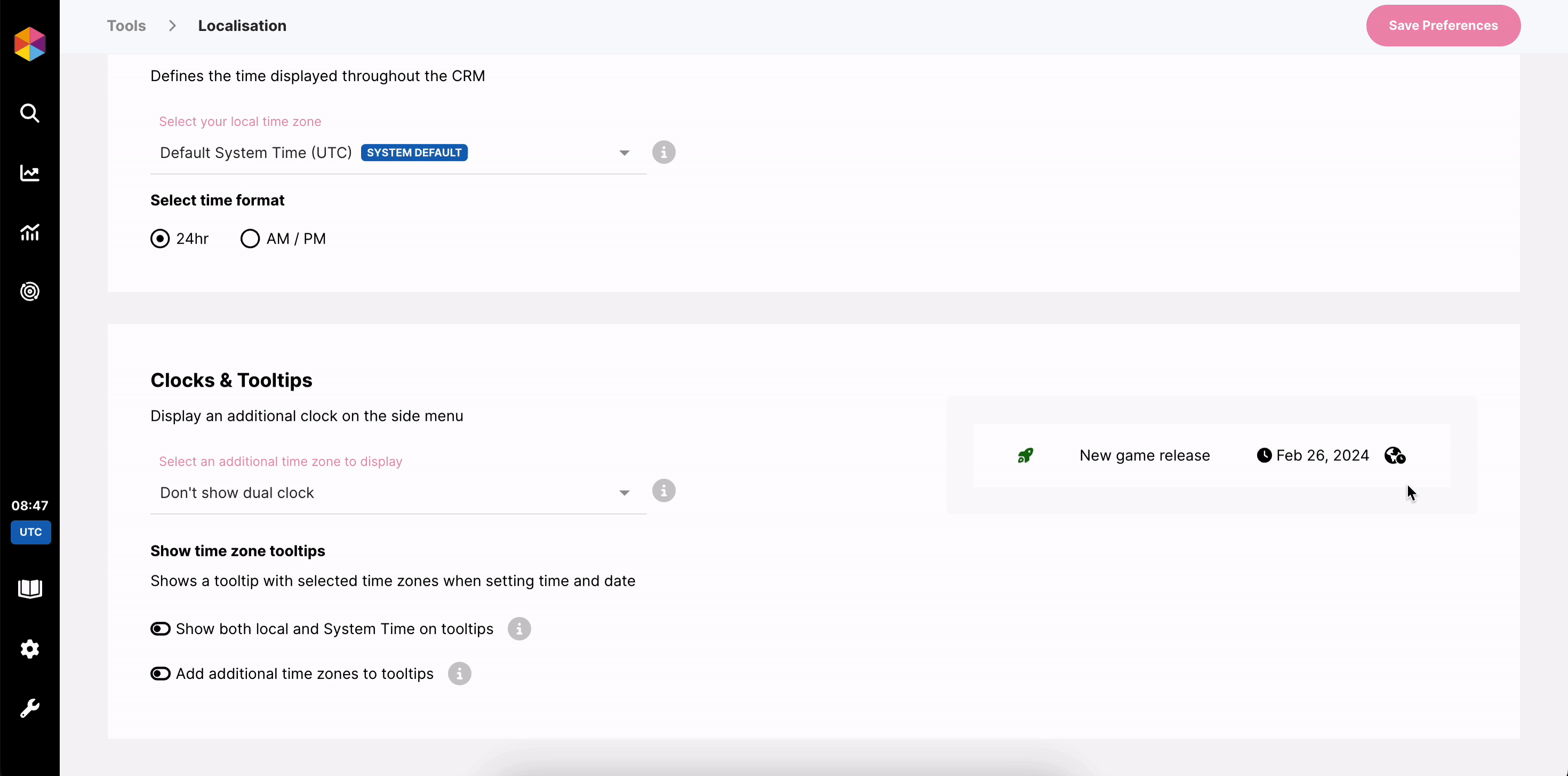Click the Localisation breadcrumb item
Screen dimensions: 1568x776
pyautogui.click(x=242, y=26)
